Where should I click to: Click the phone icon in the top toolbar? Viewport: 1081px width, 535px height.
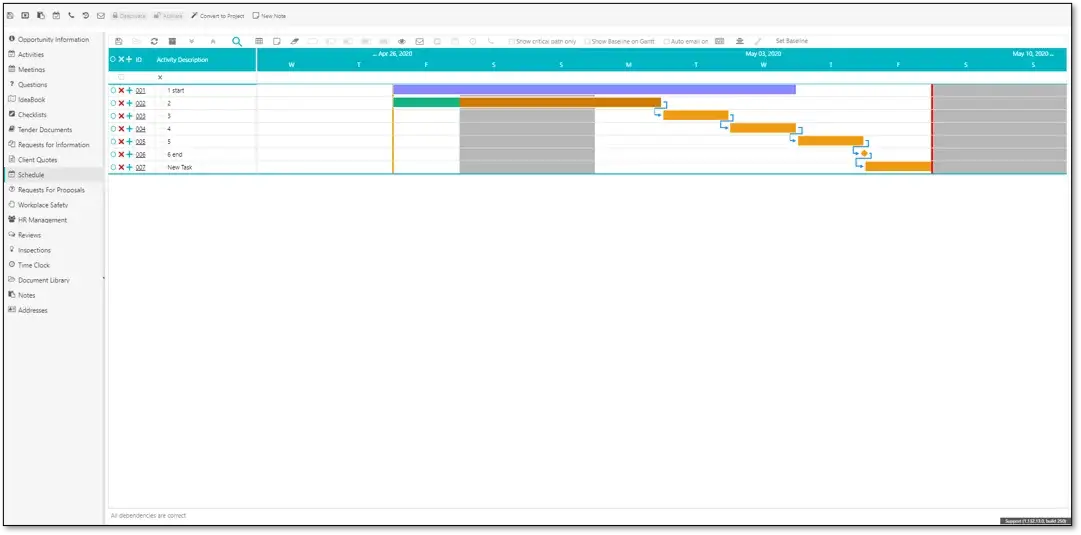(71, 15)
